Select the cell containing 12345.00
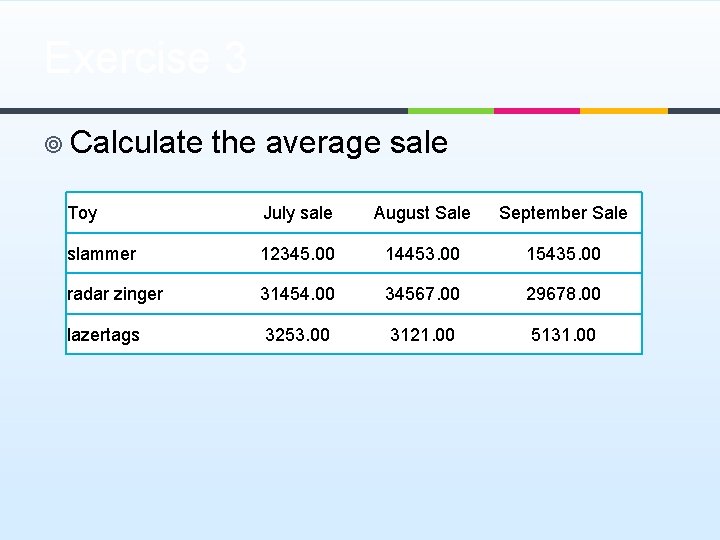720x540 pixels. [x=297, y=254]
